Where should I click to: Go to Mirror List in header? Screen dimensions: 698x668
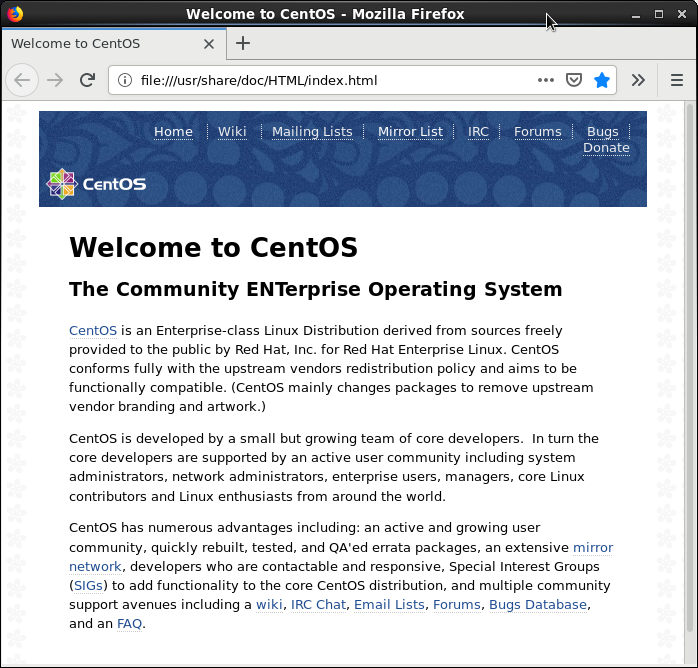tap(410, 132)
